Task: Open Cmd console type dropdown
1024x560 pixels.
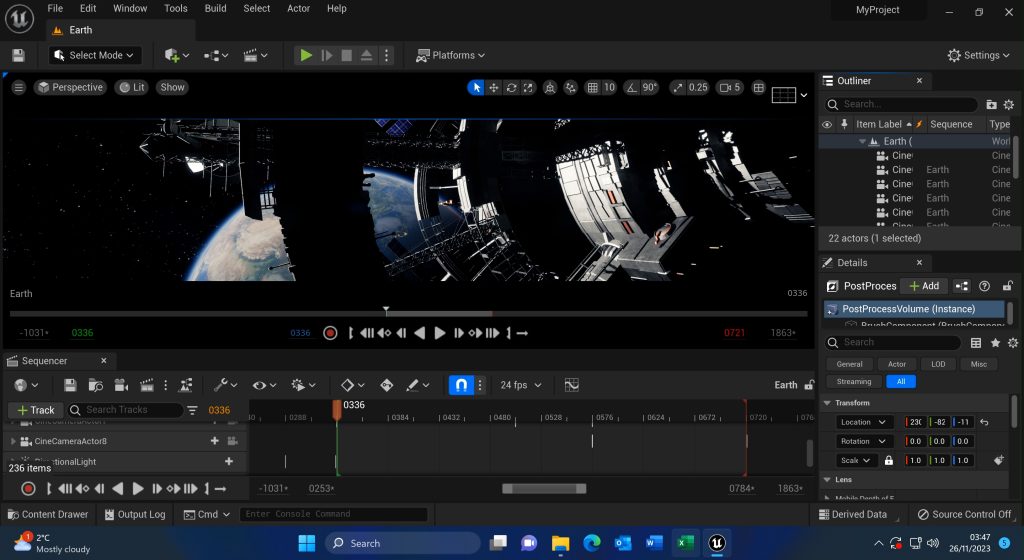Action: click(207, 514)
